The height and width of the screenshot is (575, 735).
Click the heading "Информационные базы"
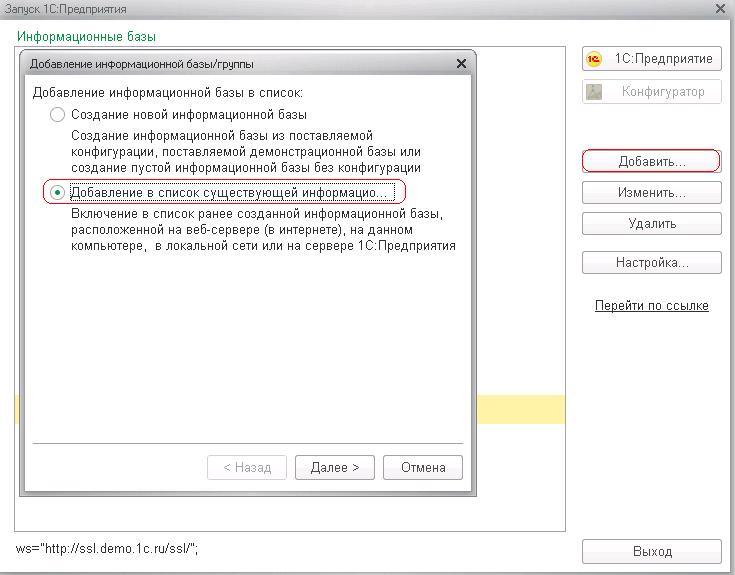(x=86, y=37)
